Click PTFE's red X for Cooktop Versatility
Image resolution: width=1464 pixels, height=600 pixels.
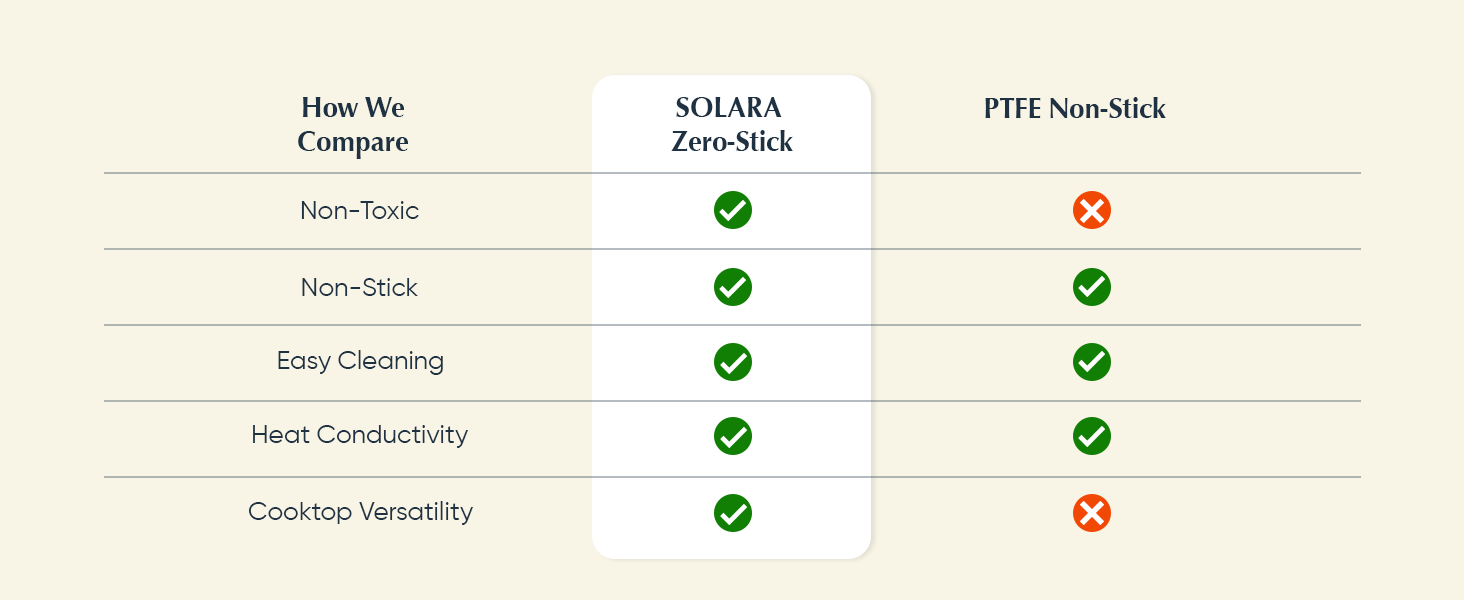click(x=1092, y=513)
